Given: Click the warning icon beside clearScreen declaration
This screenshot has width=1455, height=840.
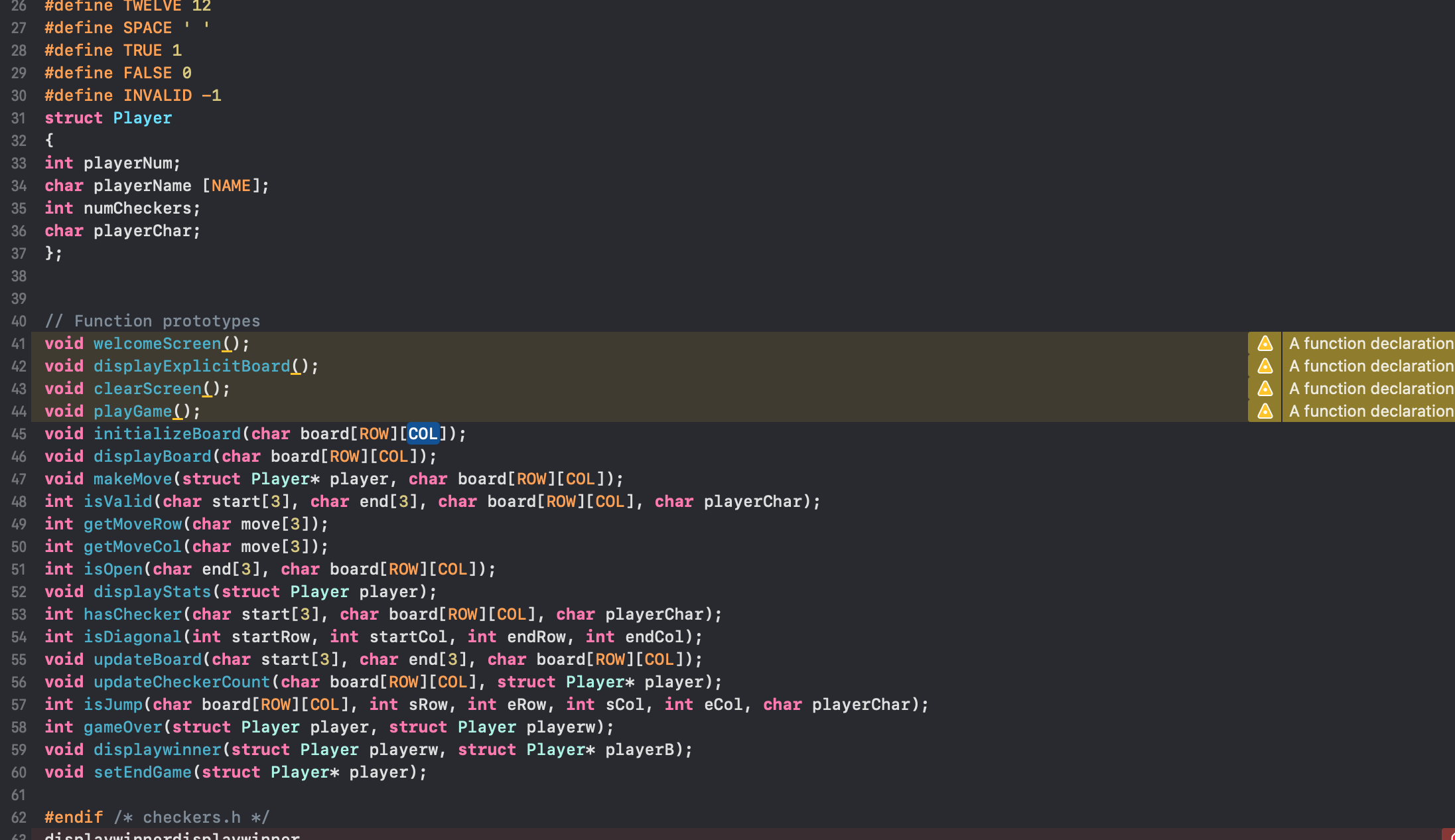Looking at the screenshot, I should click(x=1265, y=389).
